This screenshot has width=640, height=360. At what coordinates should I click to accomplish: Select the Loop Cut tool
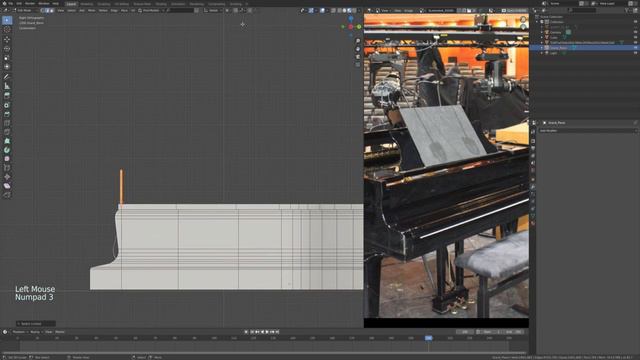(x=7, y=132)
